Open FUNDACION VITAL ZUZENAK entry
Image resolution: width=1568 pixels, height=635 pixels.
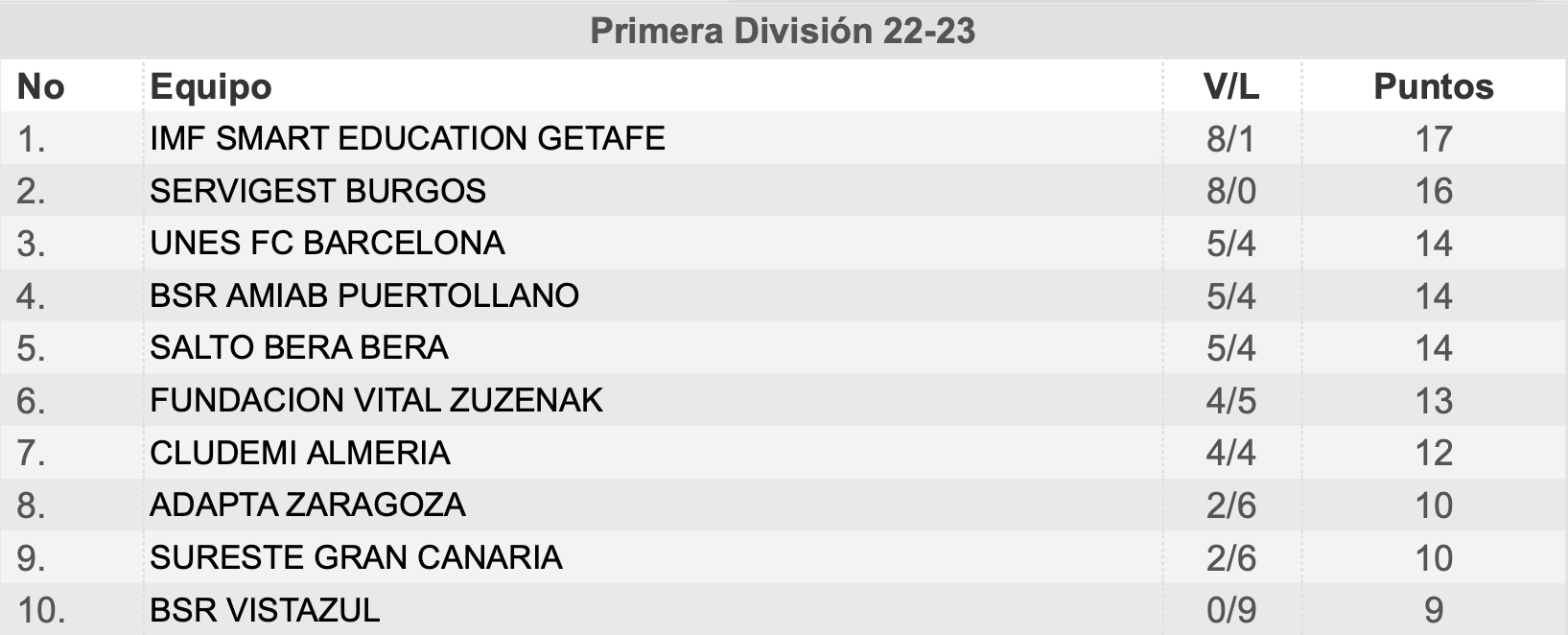pyautogui.click(x=377, y=400)
